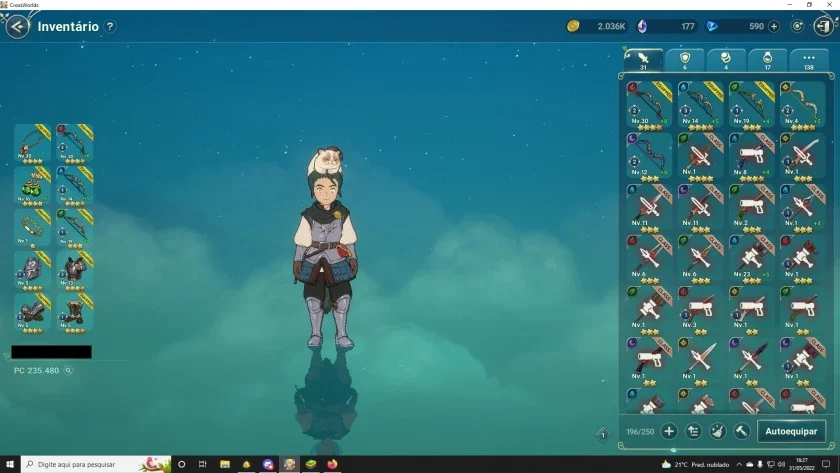This screenshot has height=473, width=840.
Task: Open Task View in the taskbar
Action: point(202,464)
